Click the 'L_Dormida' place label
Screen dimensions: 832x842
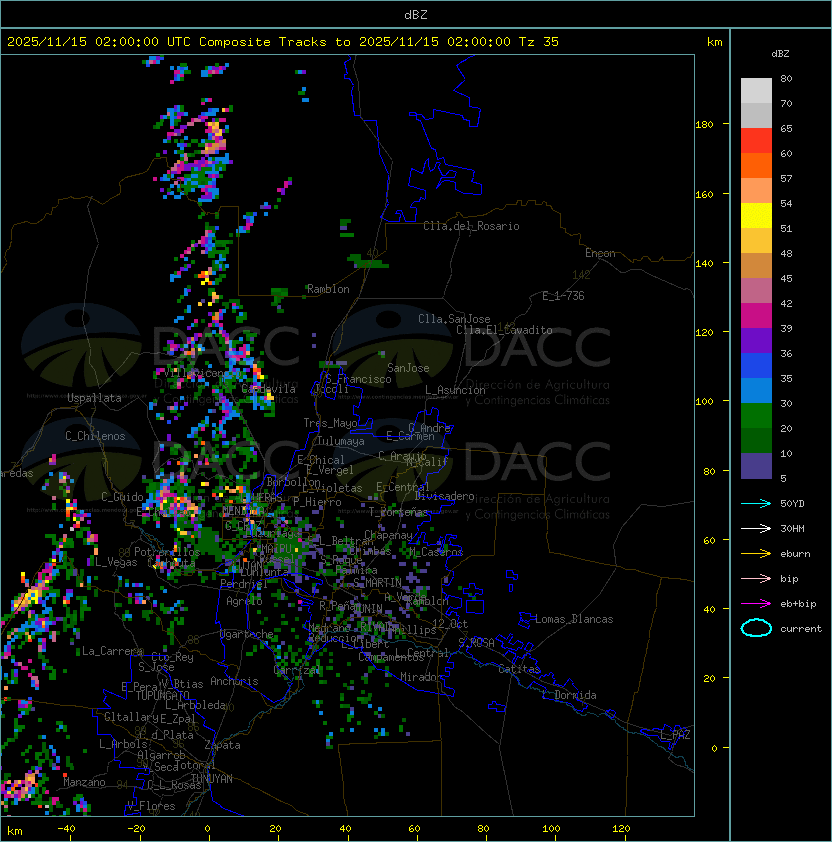569,695
